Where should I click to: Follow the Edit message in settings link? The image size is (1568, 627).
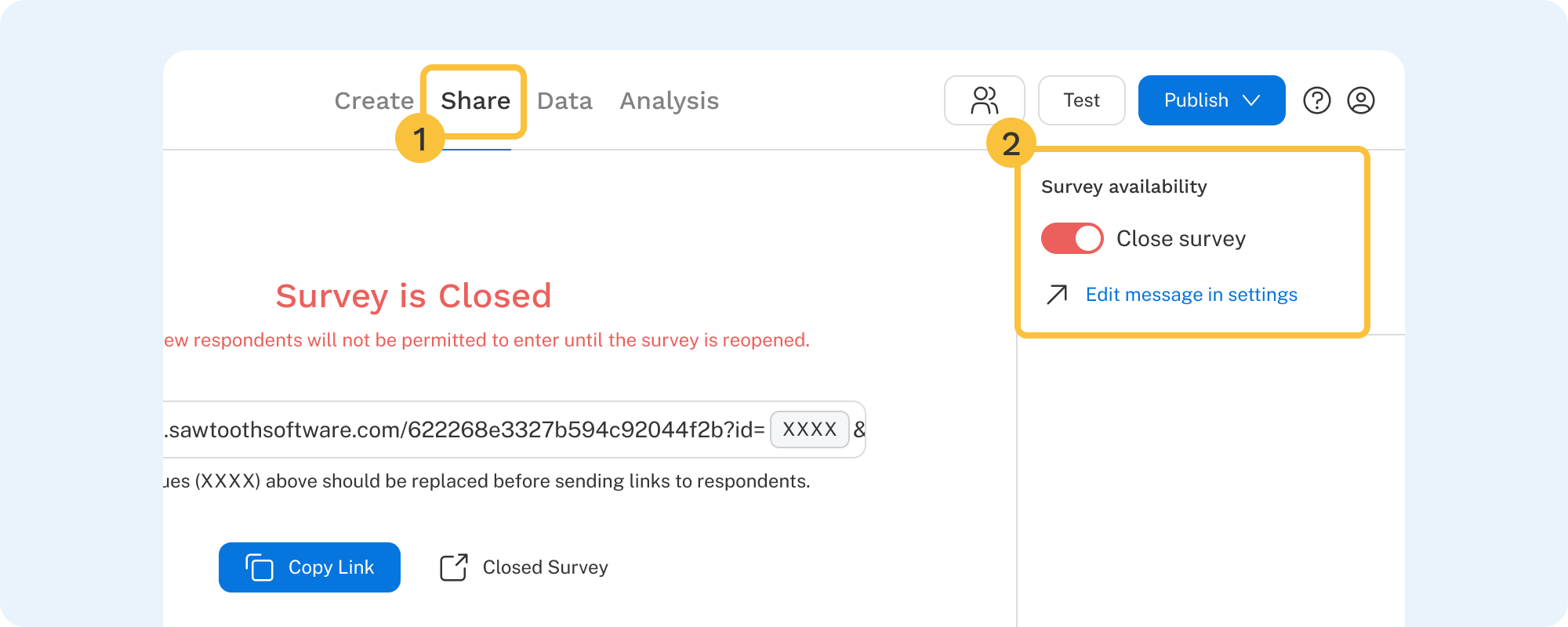pos(1191,295)
